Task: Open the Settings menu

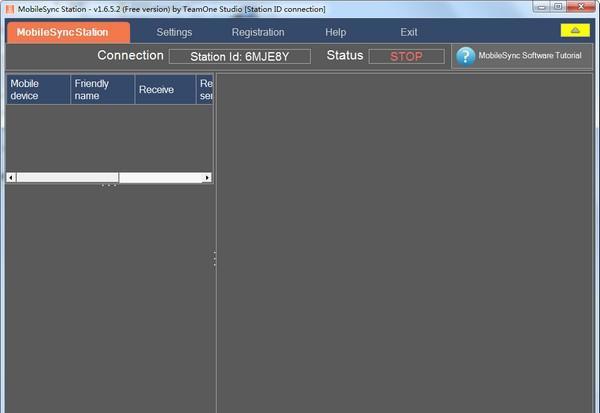Action: 174,32
